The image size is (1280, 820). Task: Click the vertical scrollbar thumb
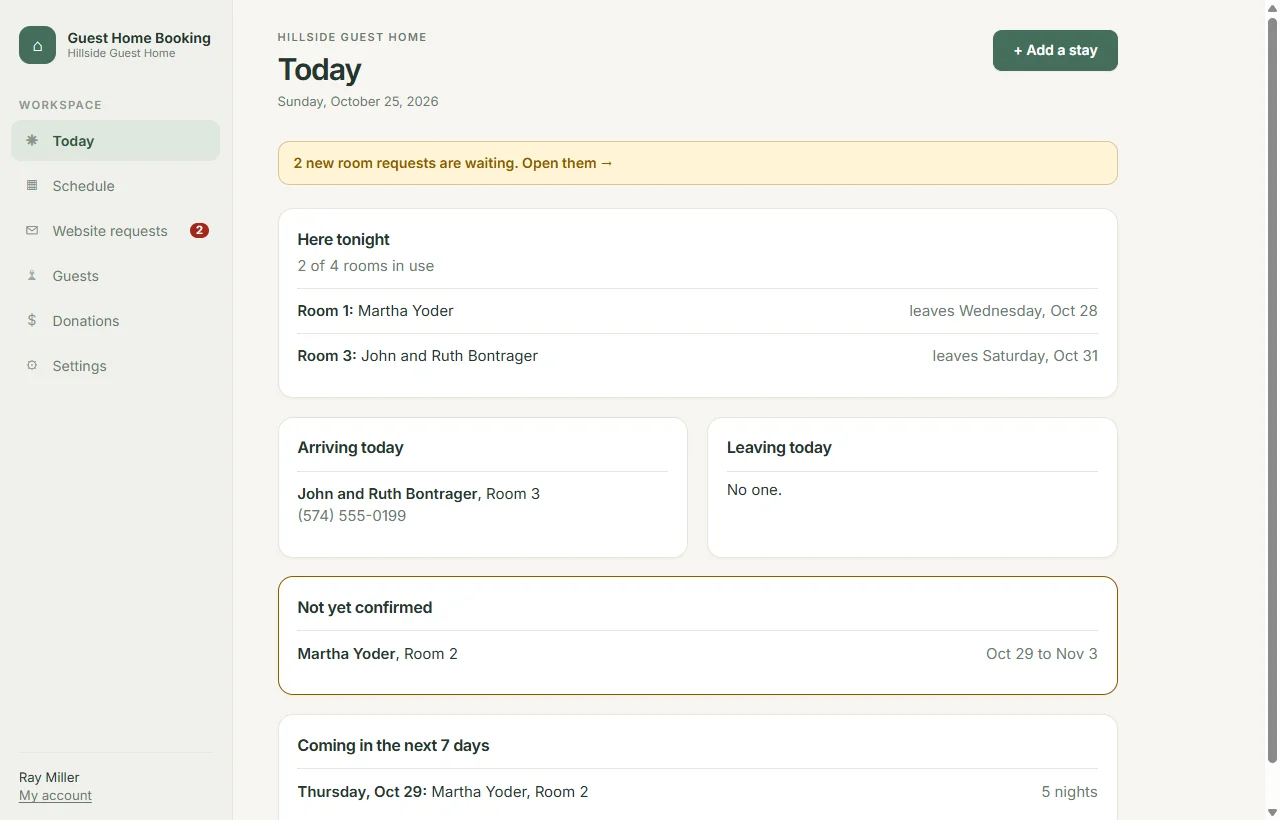click(x=1272, y=390)
